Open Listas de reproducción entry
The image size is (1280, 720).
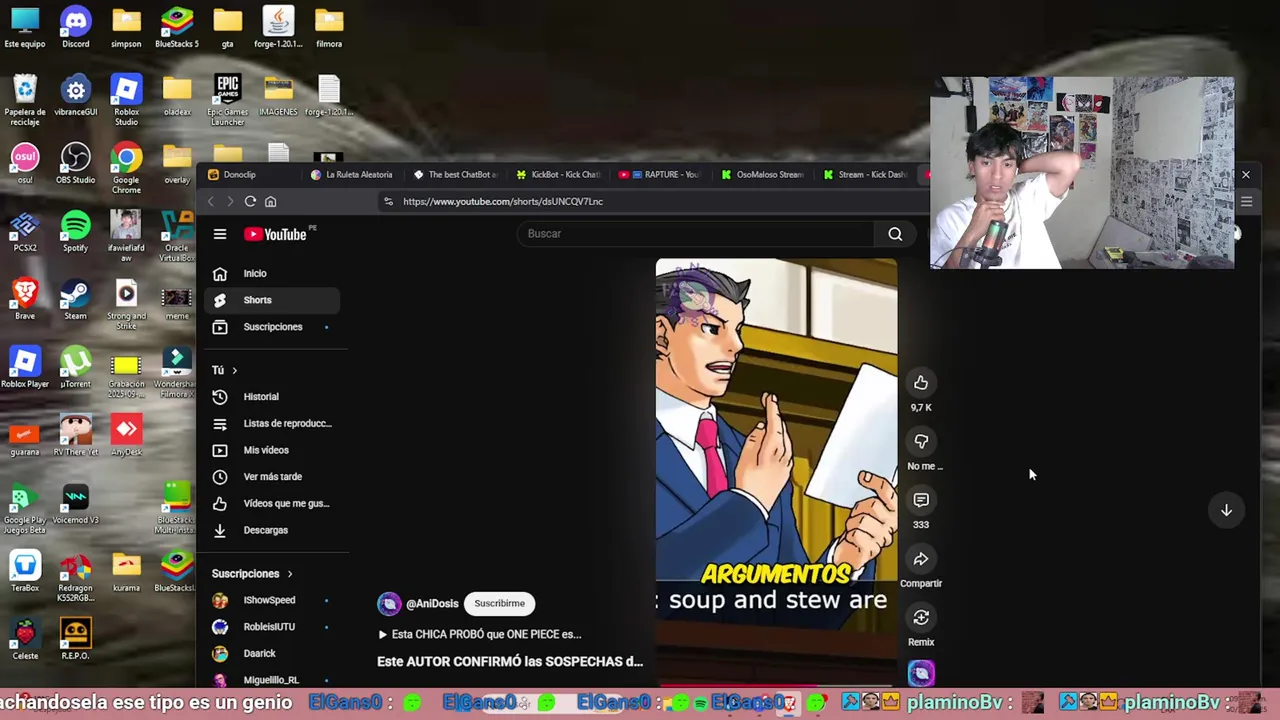click(x=272, y=423)
